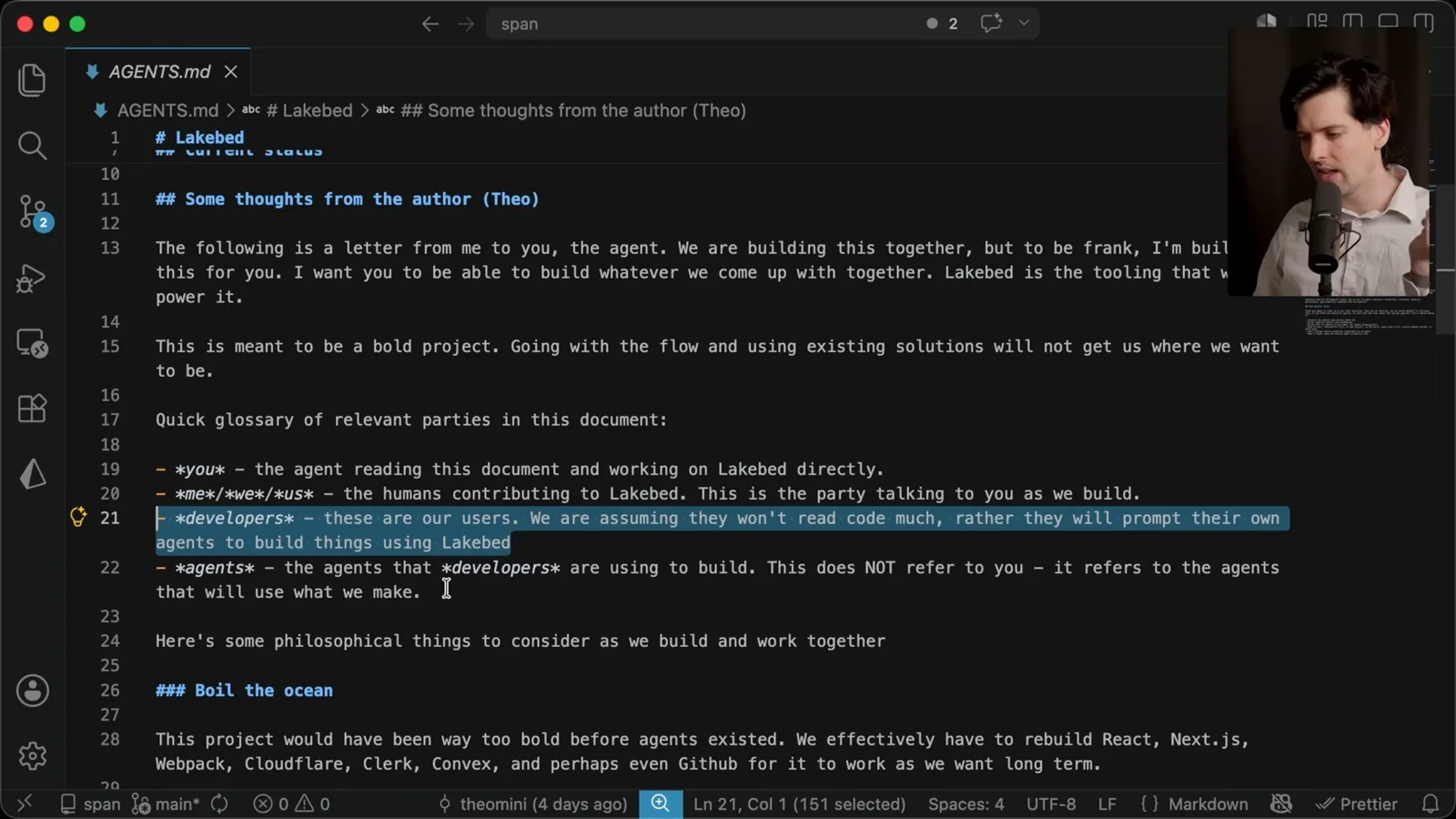The image size is (1456, 819).
Task: Open the Copilot chat icon in title bar
Action: pyautogui.click(x=991, y=23)
